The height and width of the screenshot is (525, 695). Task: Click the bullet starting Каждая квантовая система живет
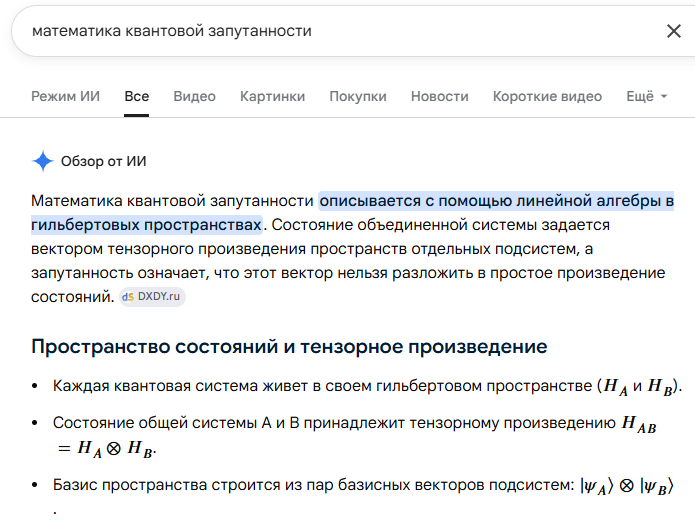click(x=367, y=386)
